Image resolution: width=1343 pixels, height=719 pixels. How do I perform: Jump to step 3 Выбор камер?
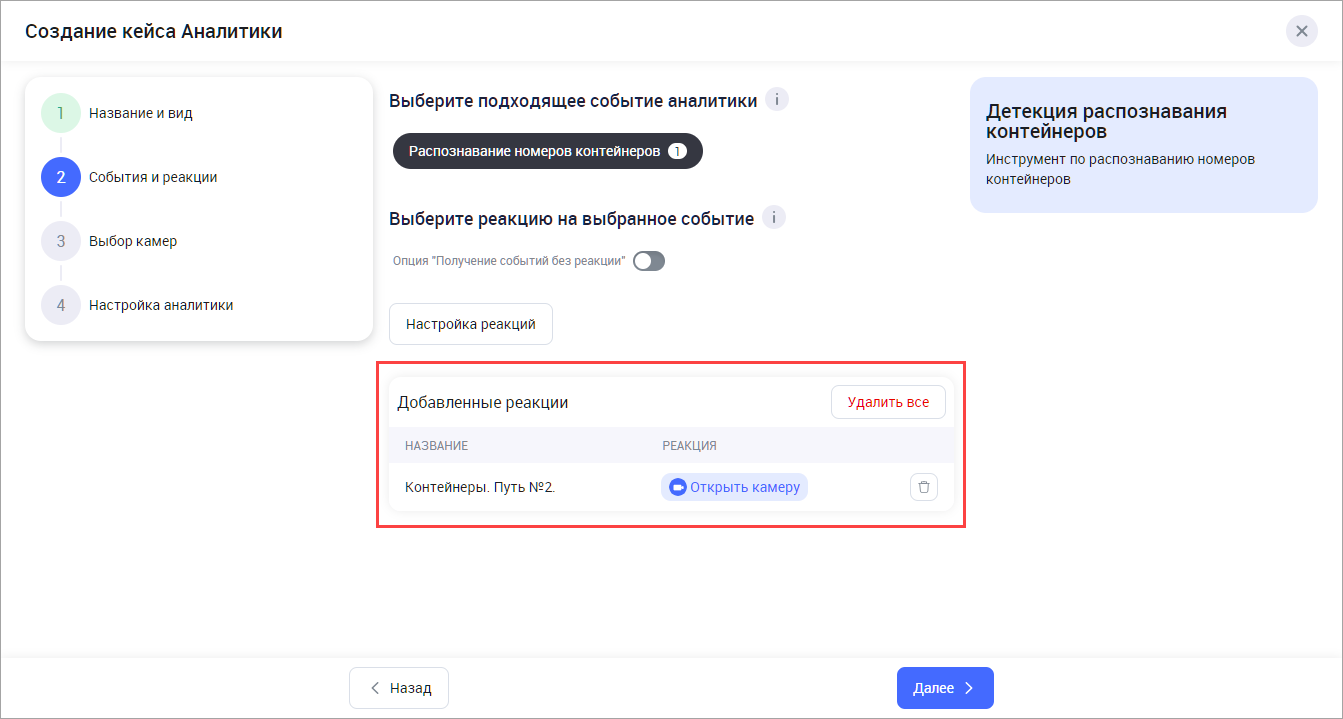coord(132,241)
